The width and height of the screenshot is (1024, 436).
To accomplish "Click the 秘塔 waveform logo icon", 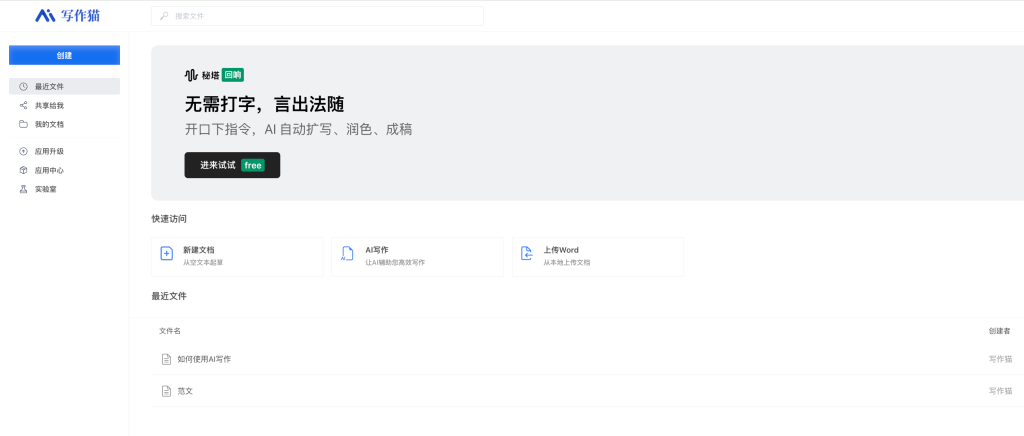I will pyautogui.click(x=191, y=75).
